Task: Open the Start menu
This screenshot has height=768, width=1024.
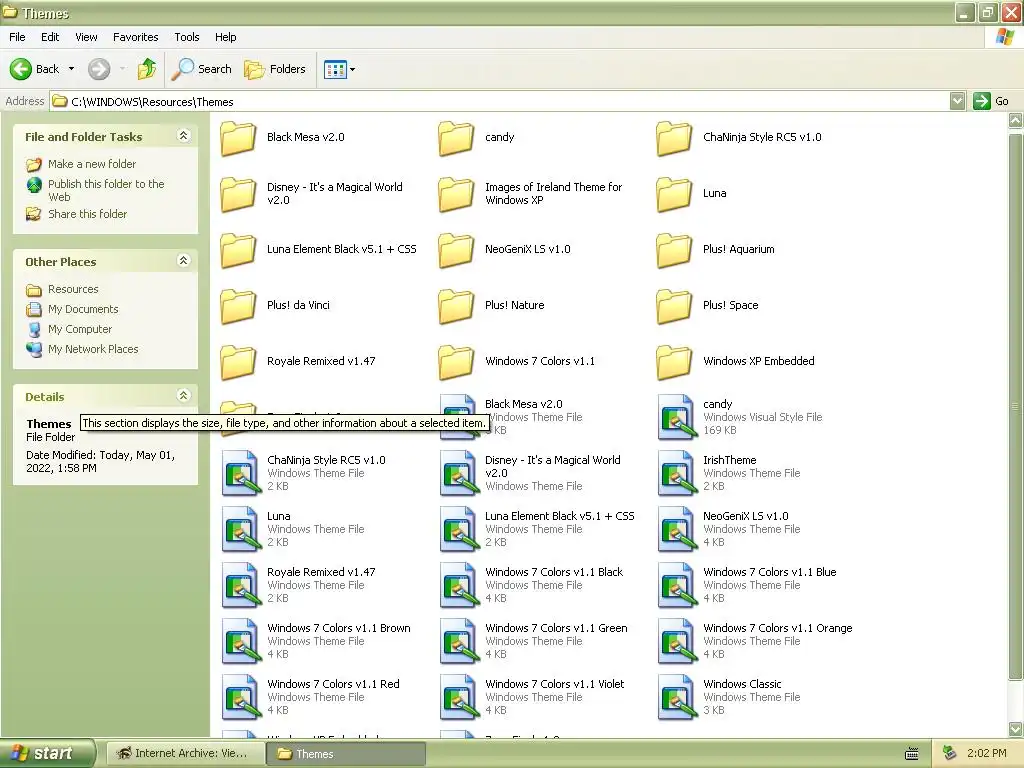Action: pos(47,753)
